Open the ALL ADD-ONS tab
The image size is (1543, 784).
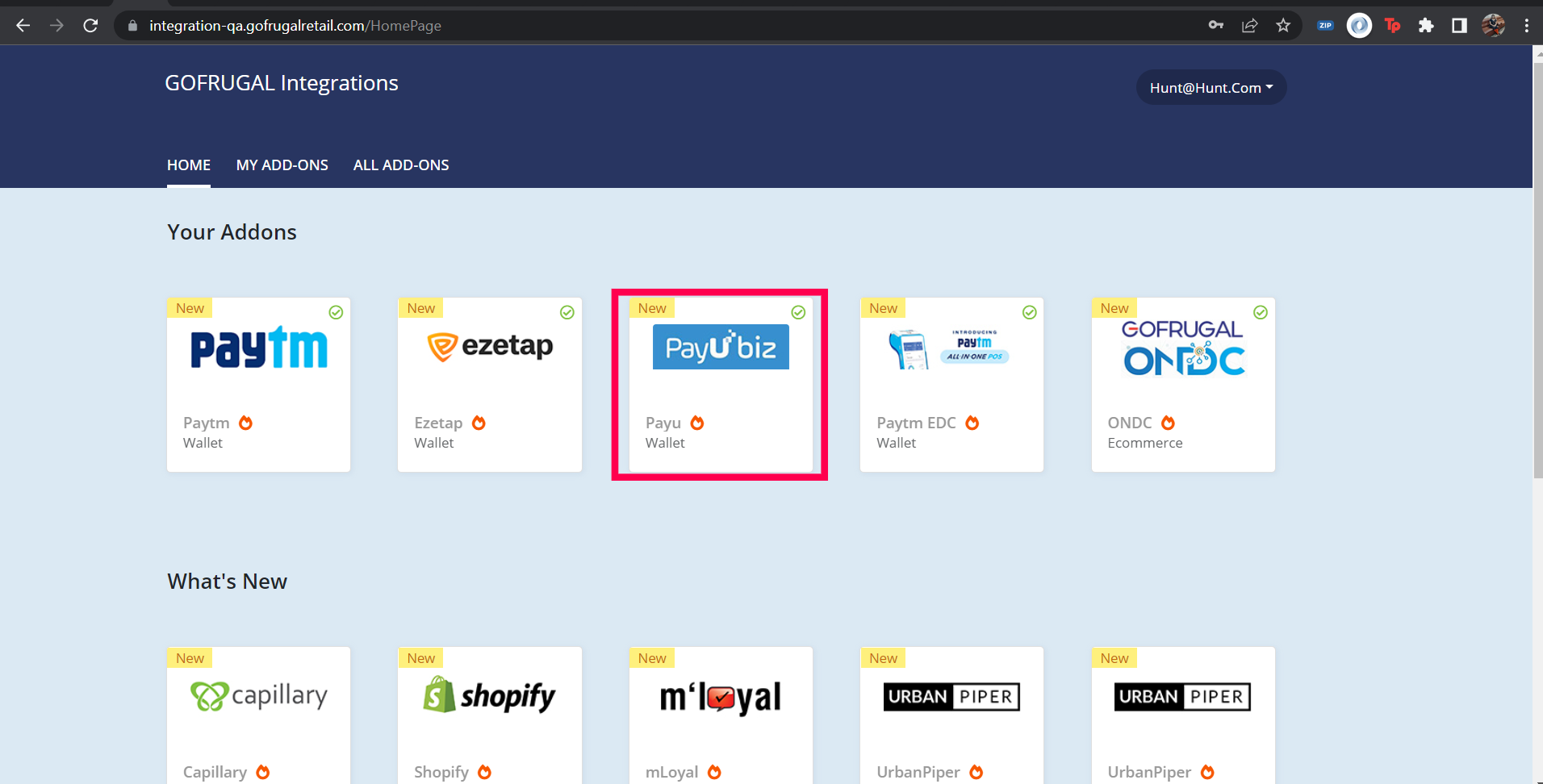pyautogui.click(x=401, y=165)
